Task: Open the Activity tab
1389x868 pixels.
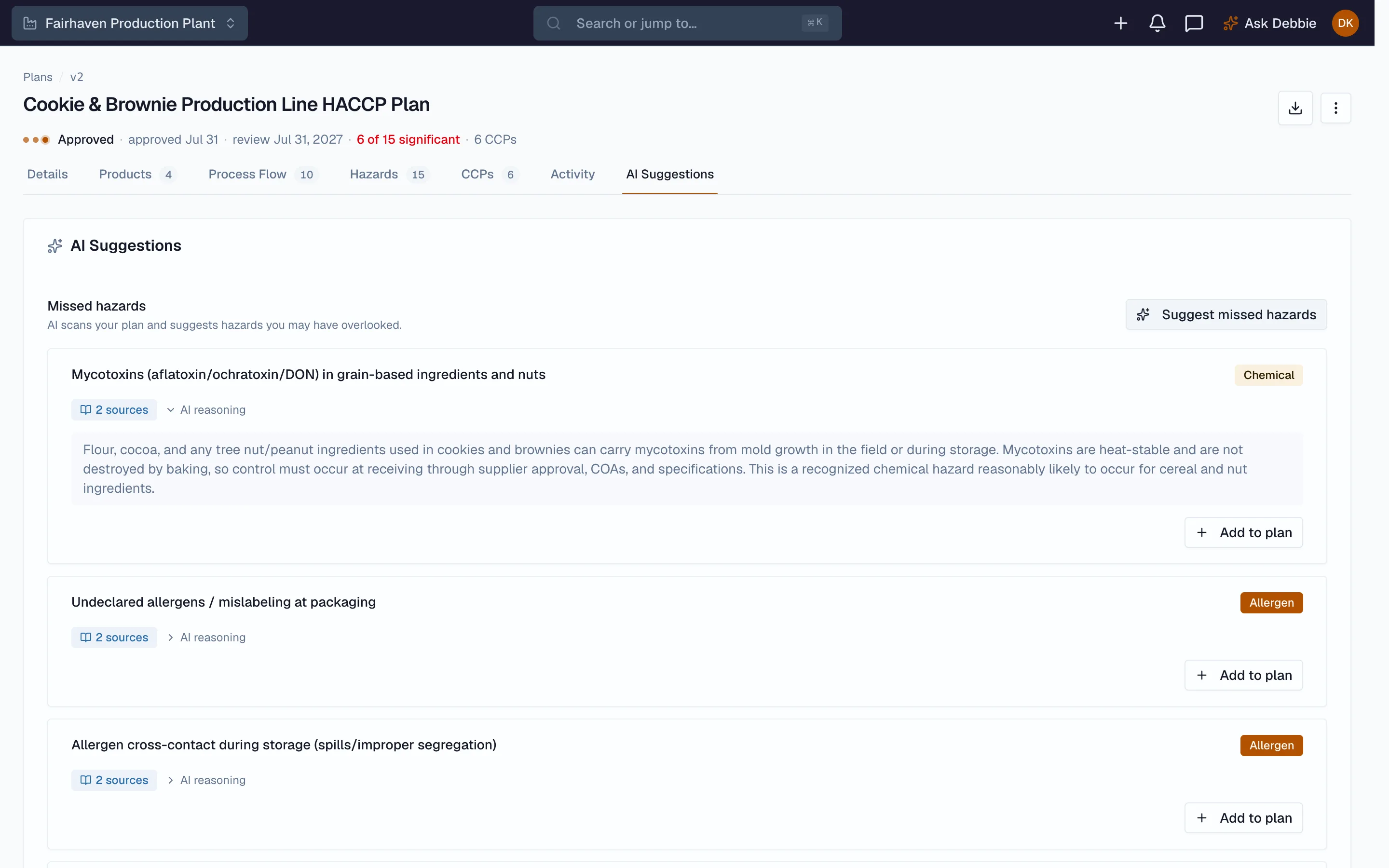Action: pyautogui.click(x=572, y=174)
